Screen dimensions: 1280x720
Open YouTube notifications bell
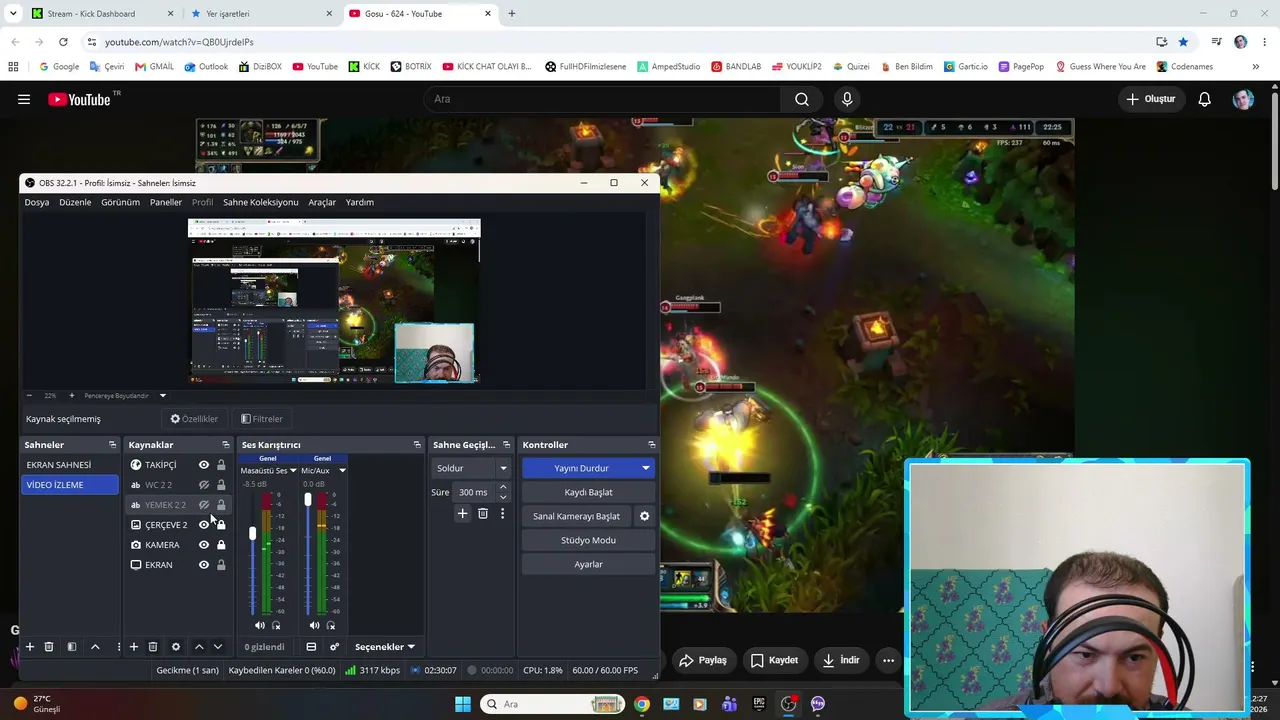1205,99
